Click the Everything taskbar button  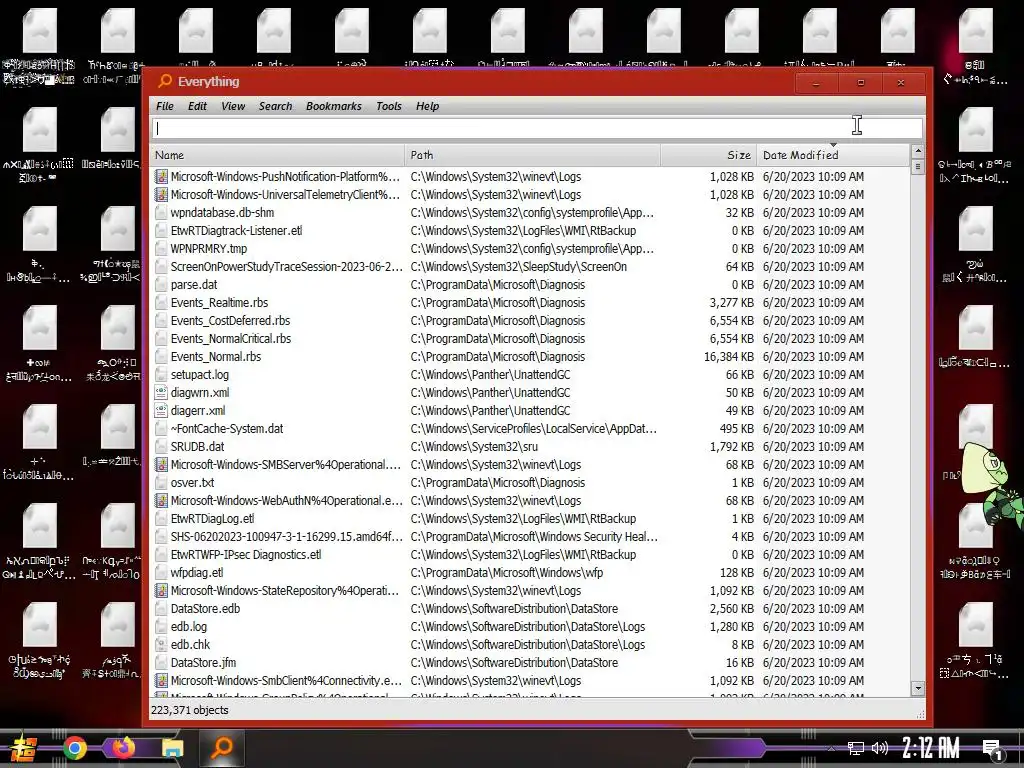coord(221,748)
